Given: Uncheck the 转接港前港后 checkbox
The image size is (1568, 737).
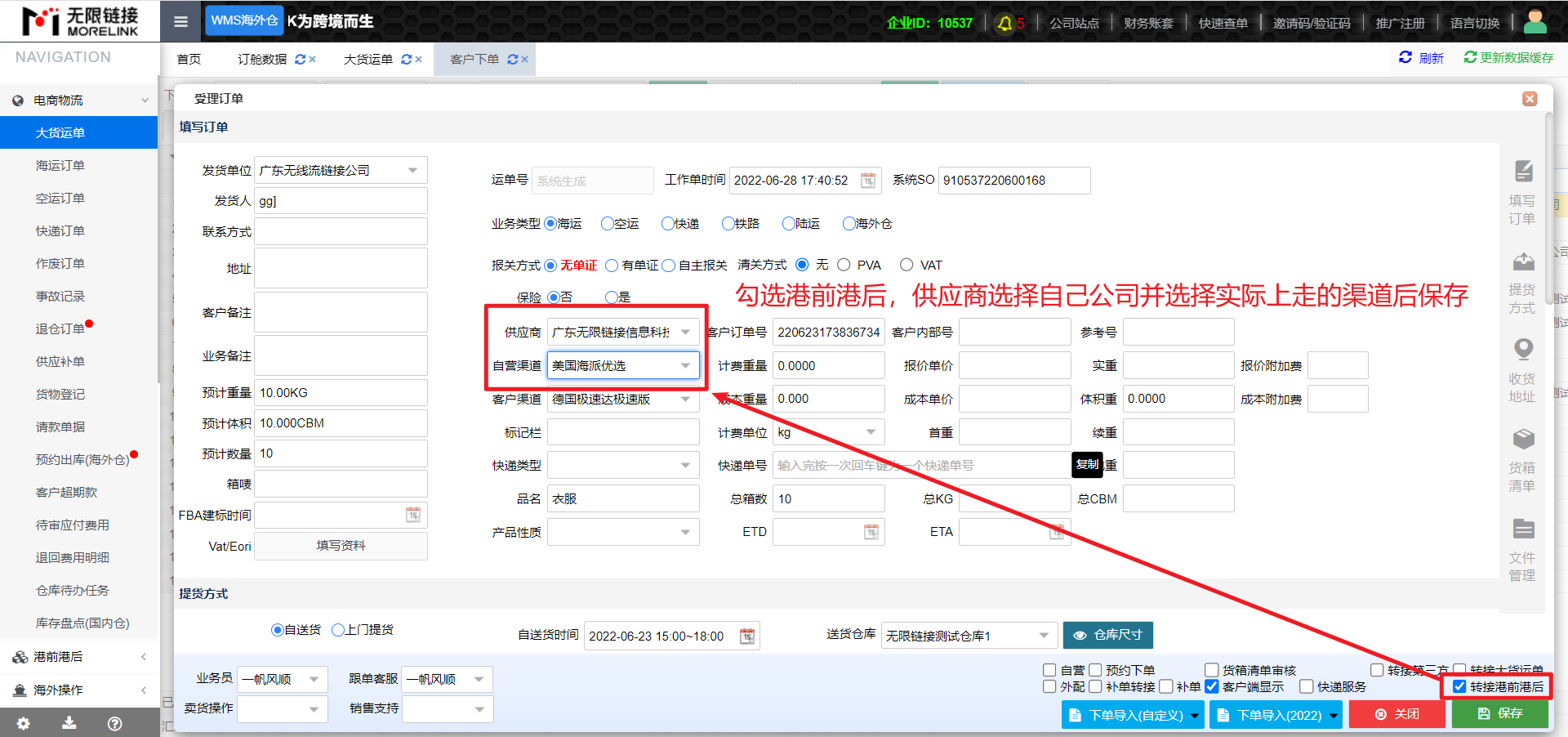Looking at the screenshot, I should (x=1459, y=687).
